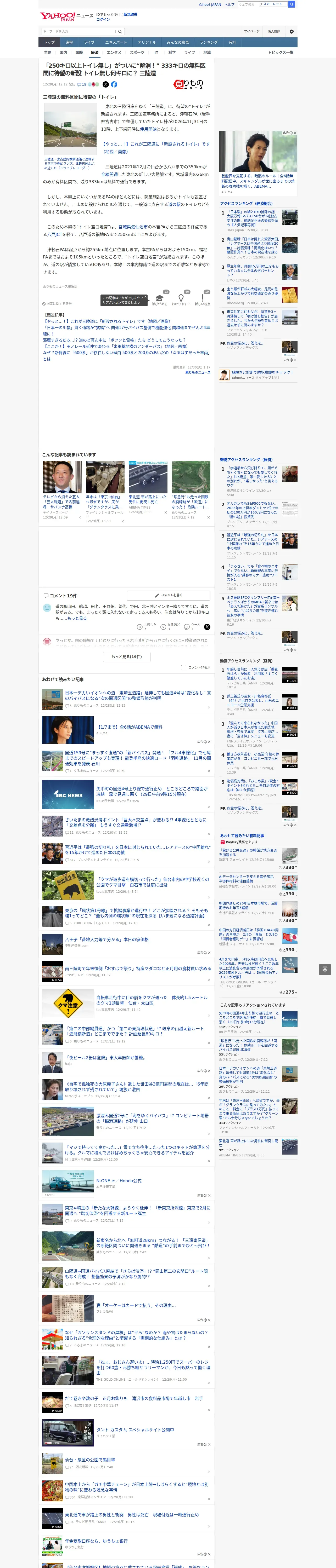Open the 日本一デカいイオン東埼玉道路 article
Image resolution: width=336 pixels, height=1568 pixels.
click(138, 695)
